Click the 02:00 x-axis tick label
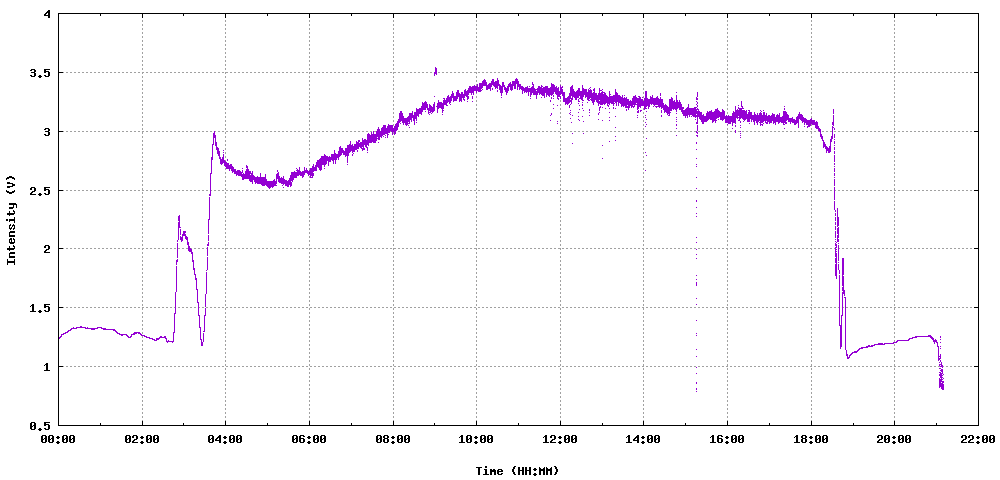Screen dimensions: 1000x480 (x=142, y=439)
